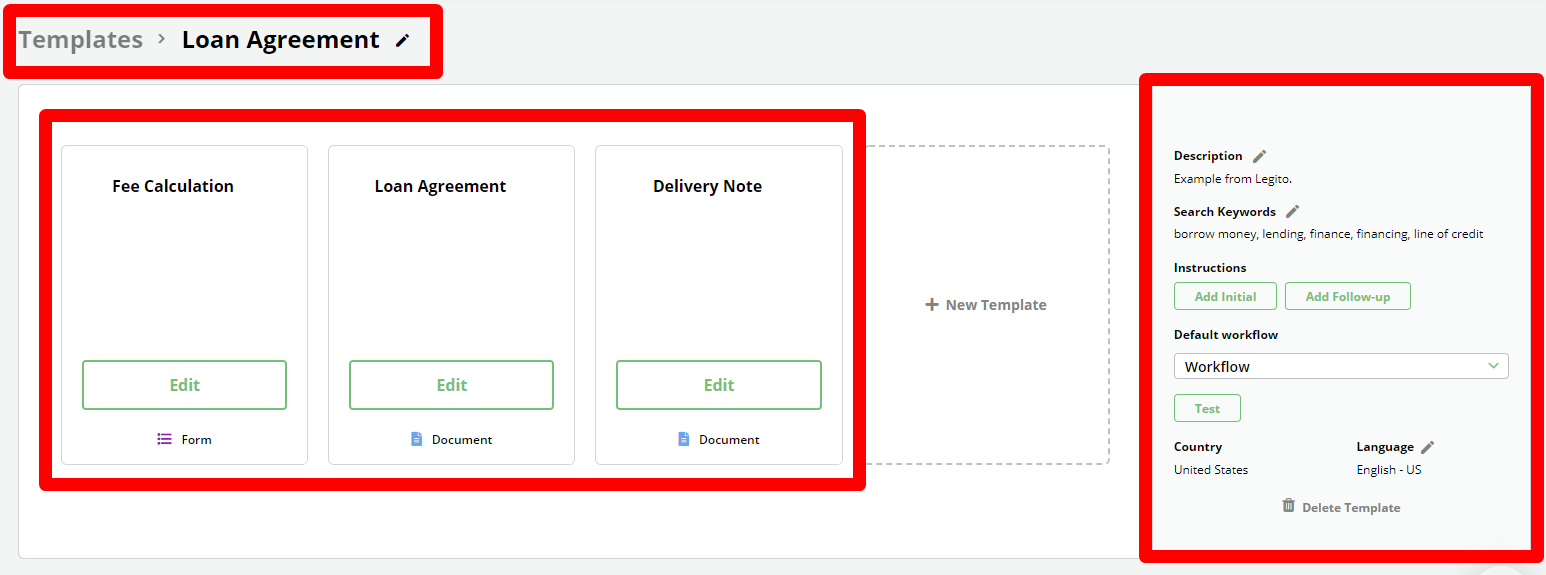Go to Templates in the breadcrumb

click(x=81, y=40)
